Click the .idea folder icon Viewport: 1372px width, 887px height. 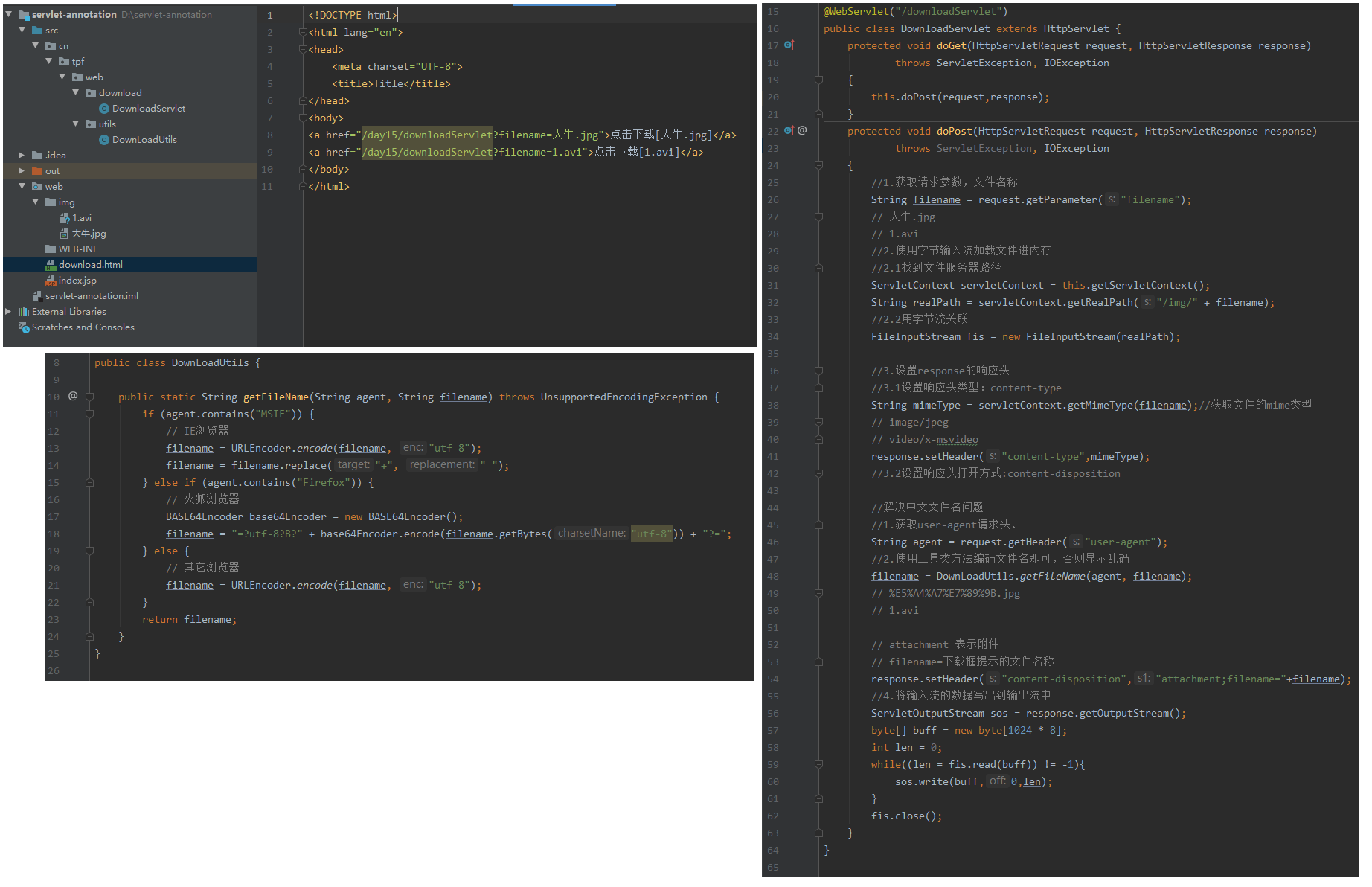[37, 156]
